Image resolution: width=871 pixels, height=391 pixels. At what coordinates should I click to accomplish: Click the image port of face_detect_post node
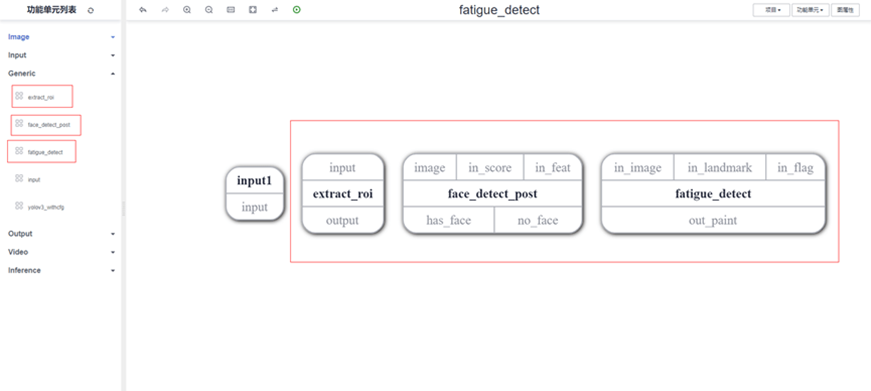click(429, 168)
